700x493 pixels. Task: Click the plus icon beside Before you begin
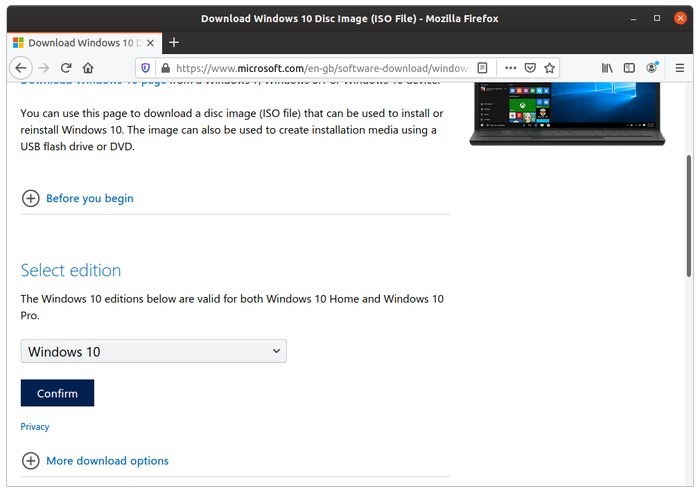[x=31, y=198]
